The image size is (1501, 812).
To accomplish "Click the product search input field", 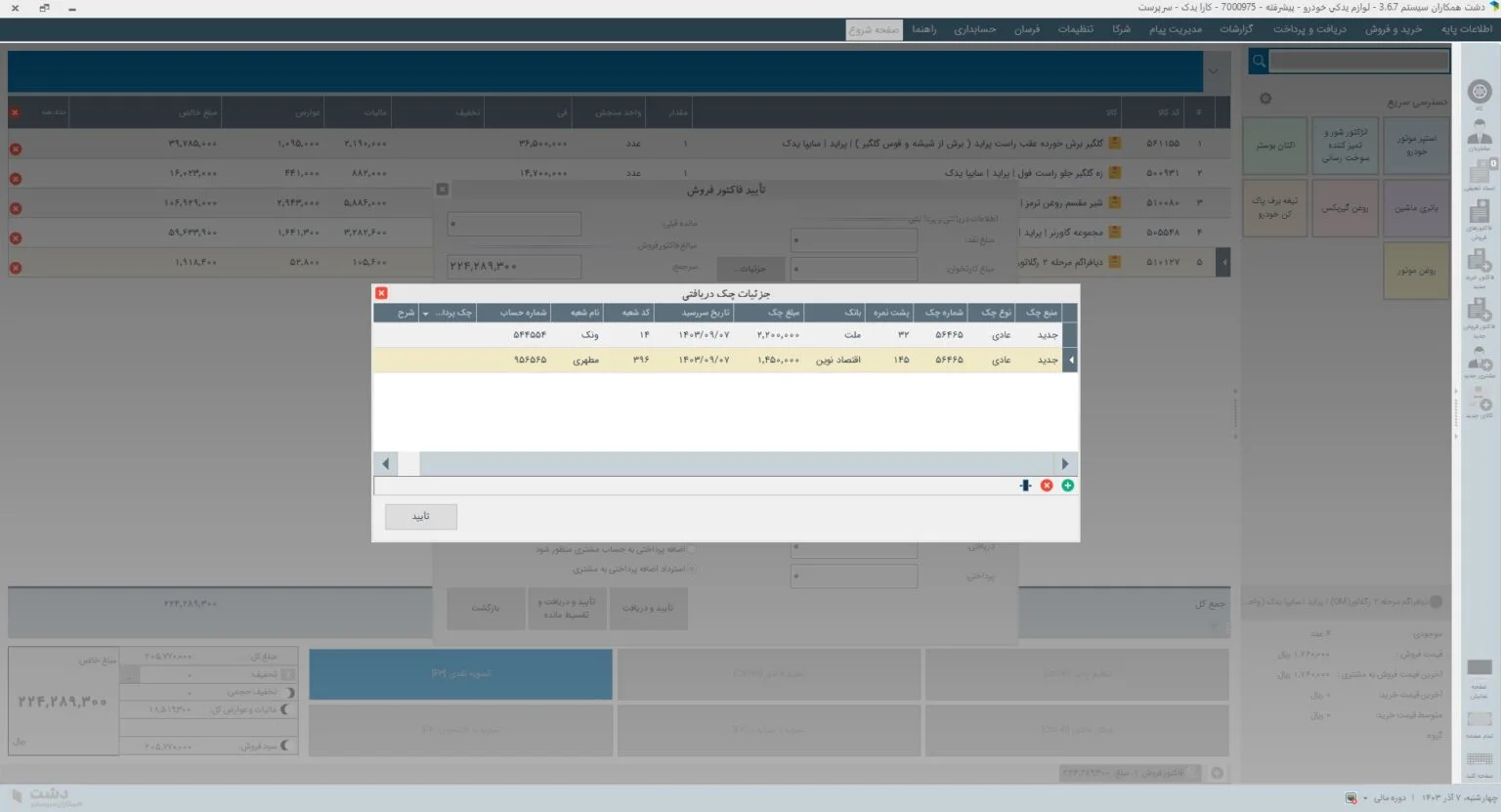I will point(1358,62).
